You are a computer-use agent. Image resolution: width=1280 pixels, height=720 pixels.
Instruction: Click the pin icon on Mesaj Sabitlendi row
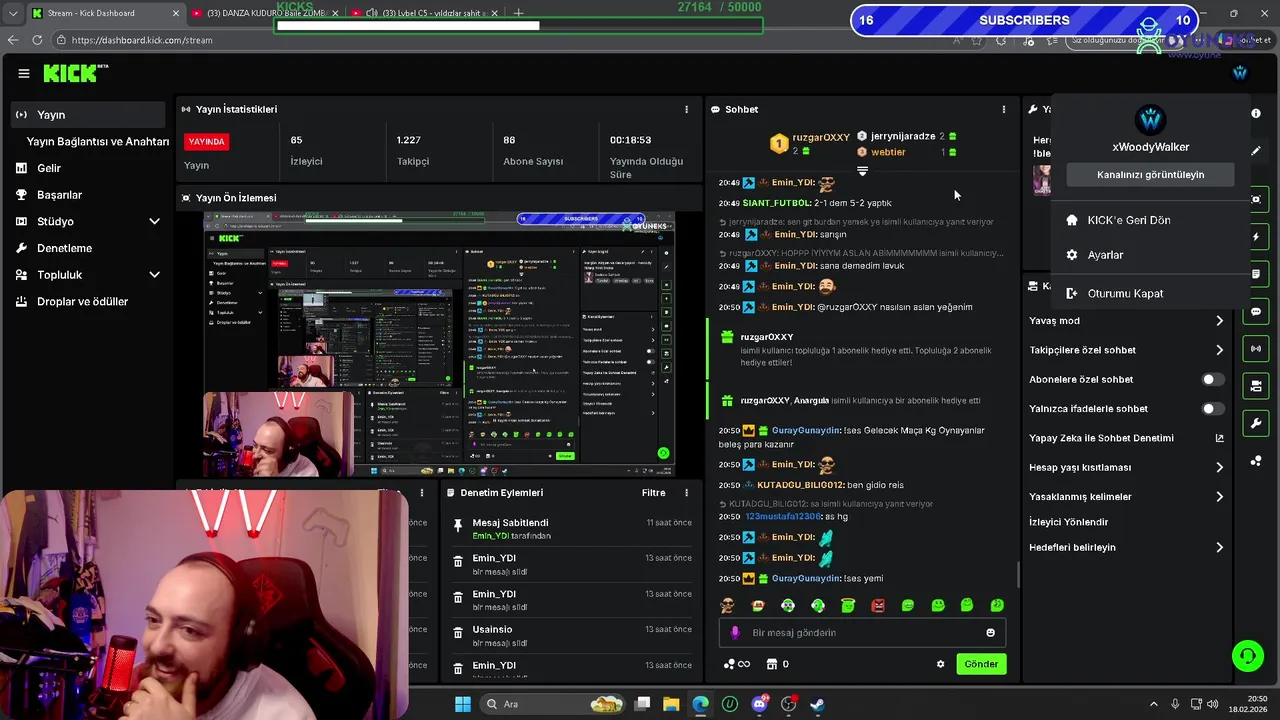[458, 524]
